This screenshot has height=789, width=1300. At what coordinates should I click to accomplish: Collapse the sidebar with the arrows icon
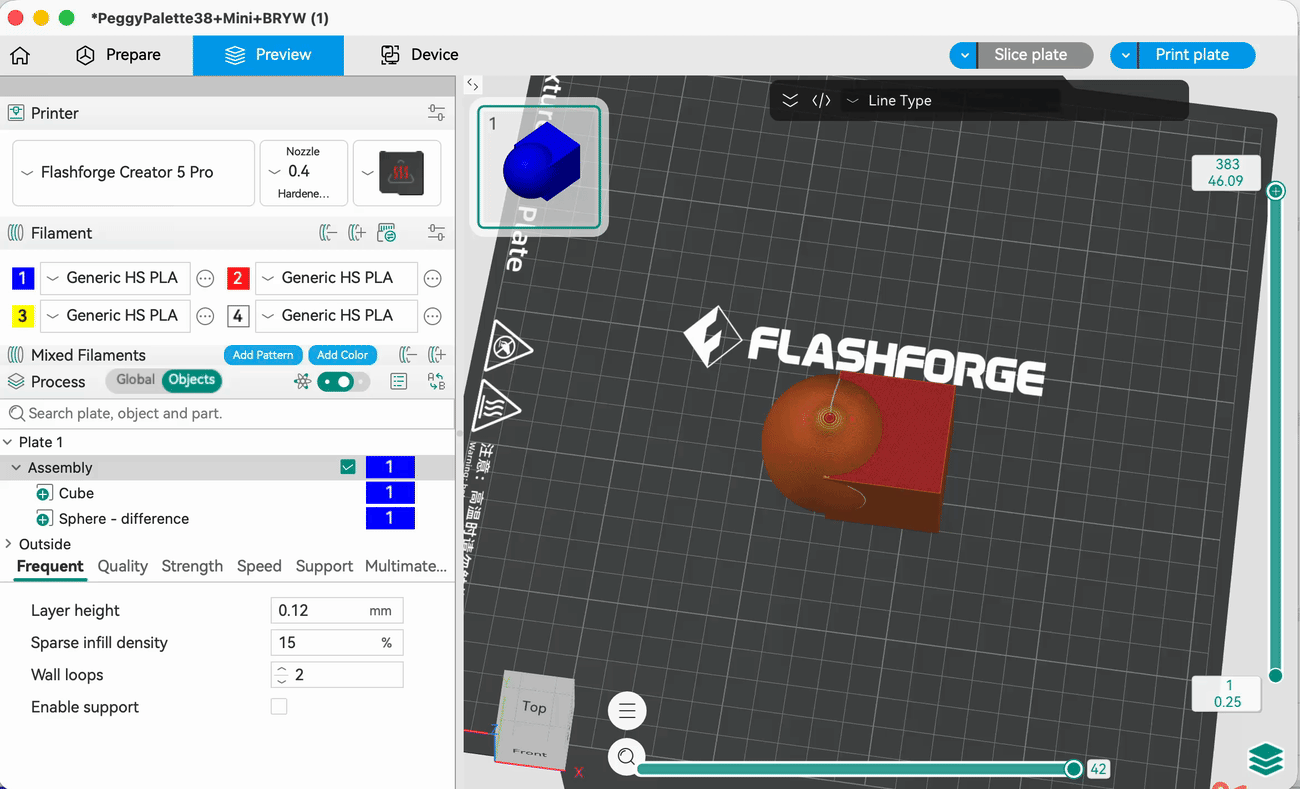pos(473,85)
